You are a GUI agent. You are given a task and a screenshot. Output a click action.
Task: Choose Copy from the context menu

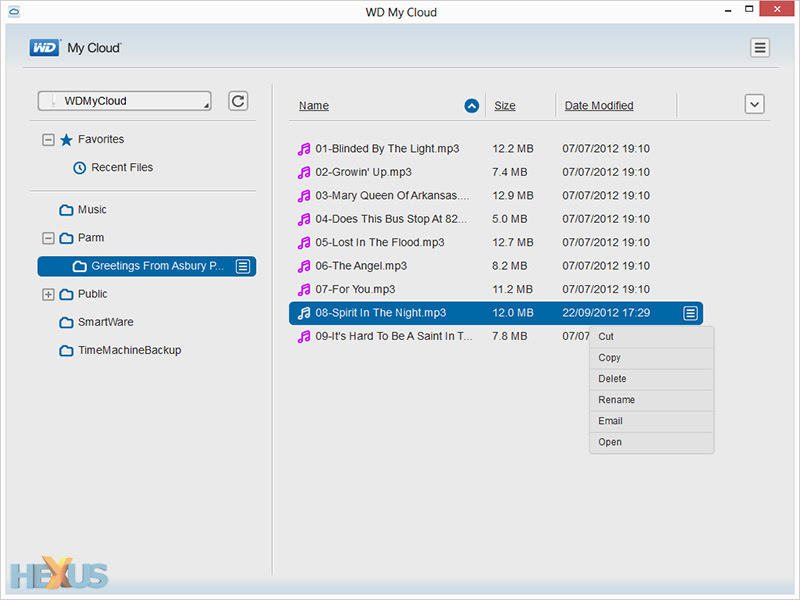652,358
